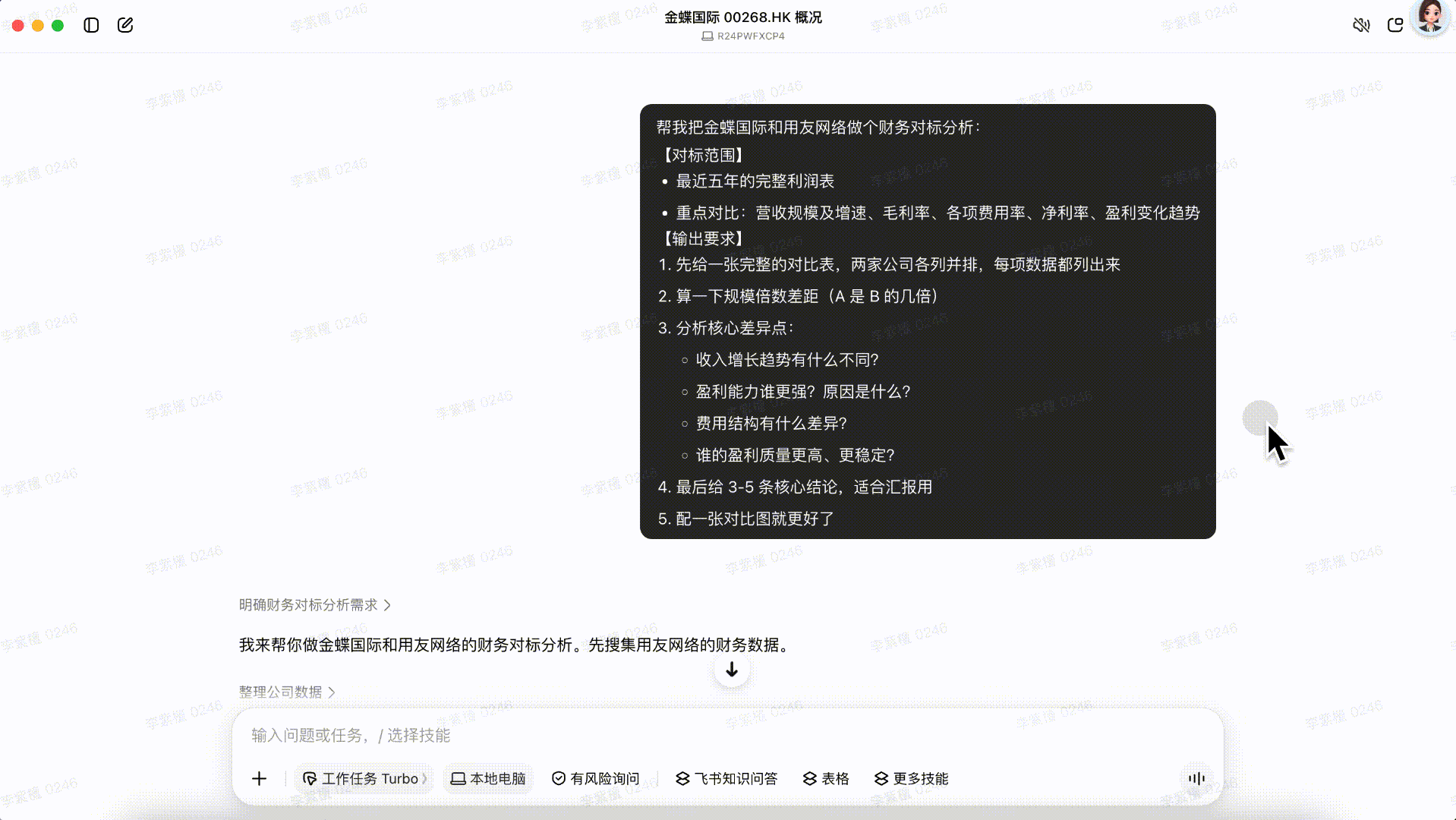Open the 工作任务 Turbo mode selector
This screenshot has width=1456, height=820.
(364, 778)
